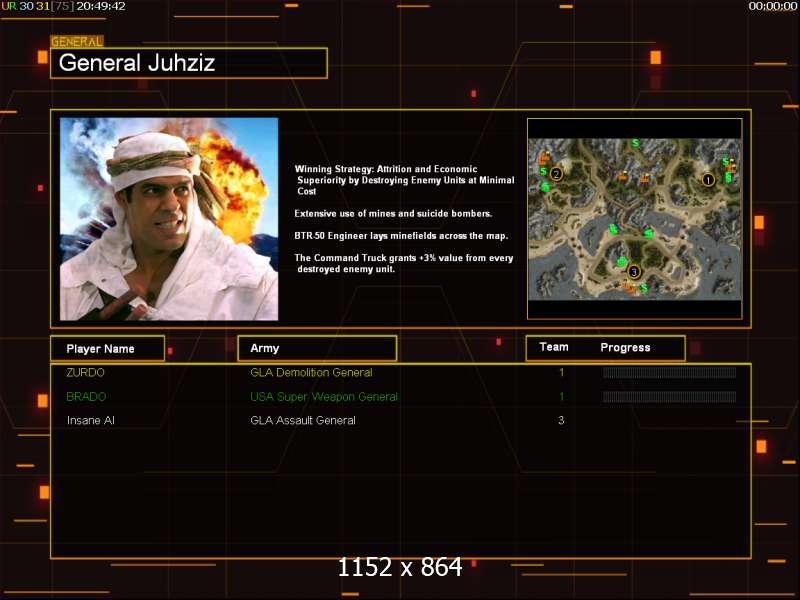800x600 pixels.
Task: Click the GLA Demolition General army entry
Action: click(311, 372)
